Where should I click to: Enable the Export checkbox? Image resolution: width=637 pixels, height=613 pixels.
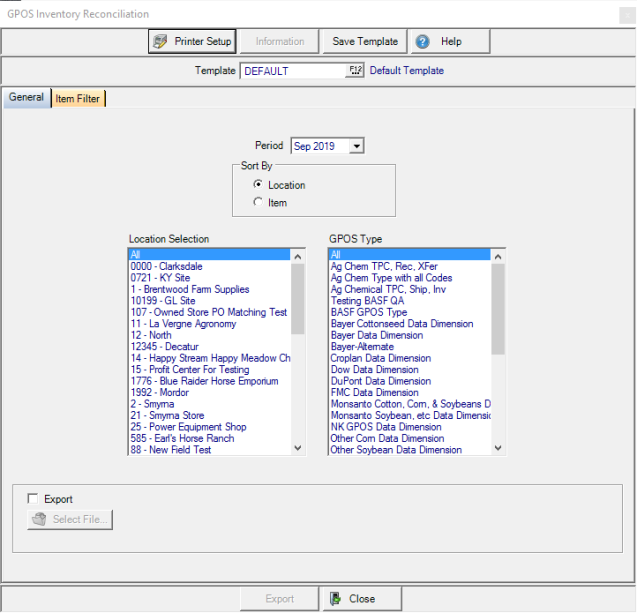34,499
